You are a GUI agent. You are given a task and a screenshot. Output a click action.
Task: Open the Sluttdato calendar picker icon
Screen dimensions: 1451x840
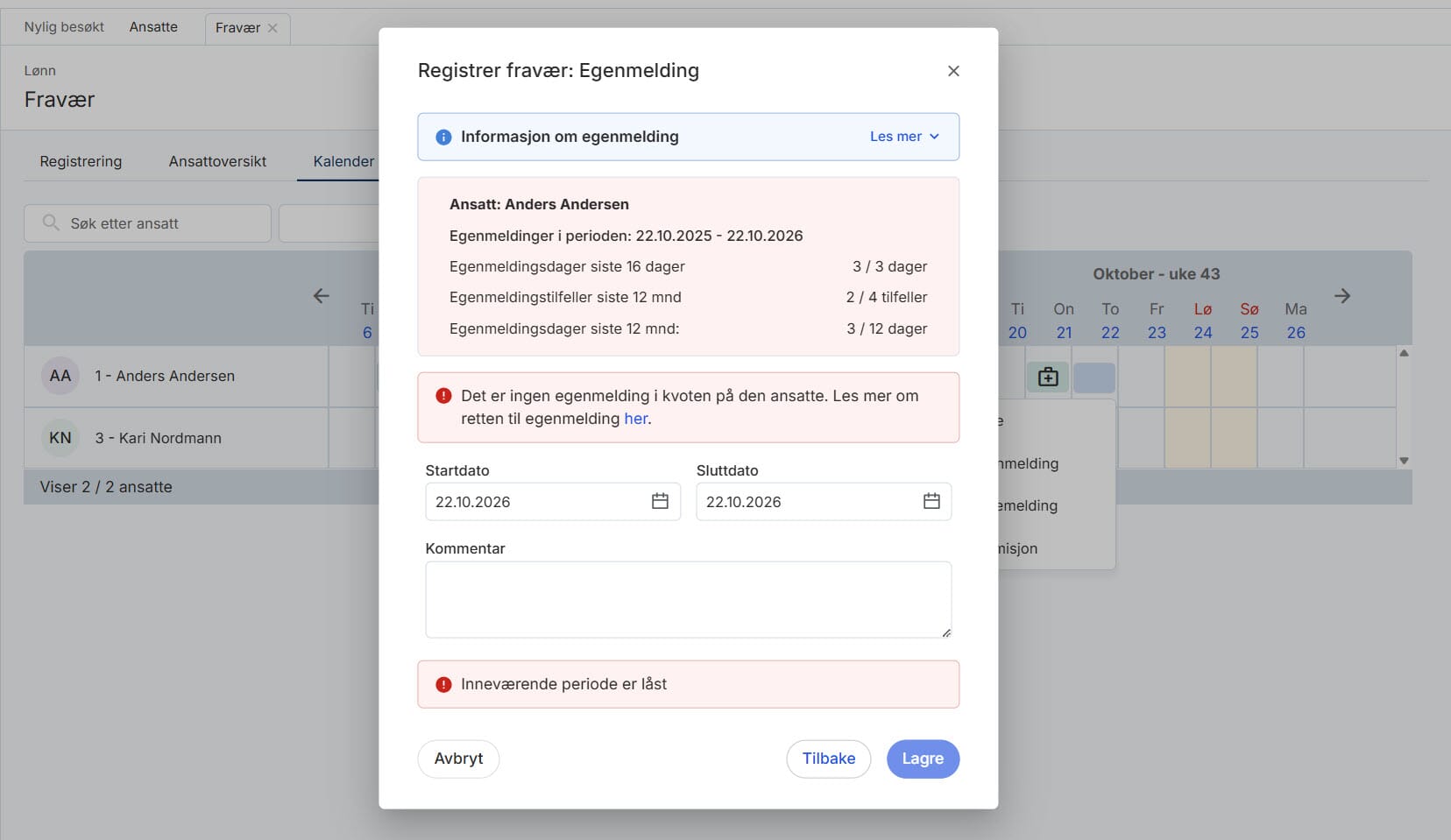tap(931, 501)
